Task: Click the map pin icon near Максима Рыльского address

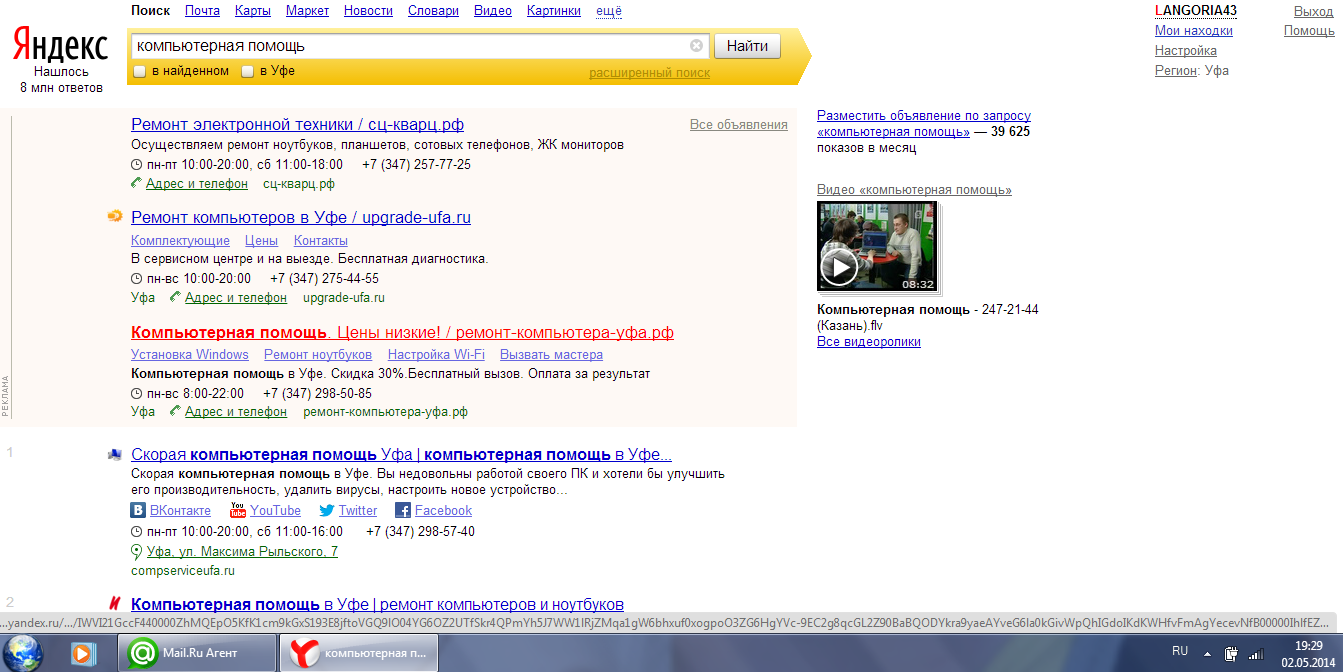Action: tap(137, 552)
